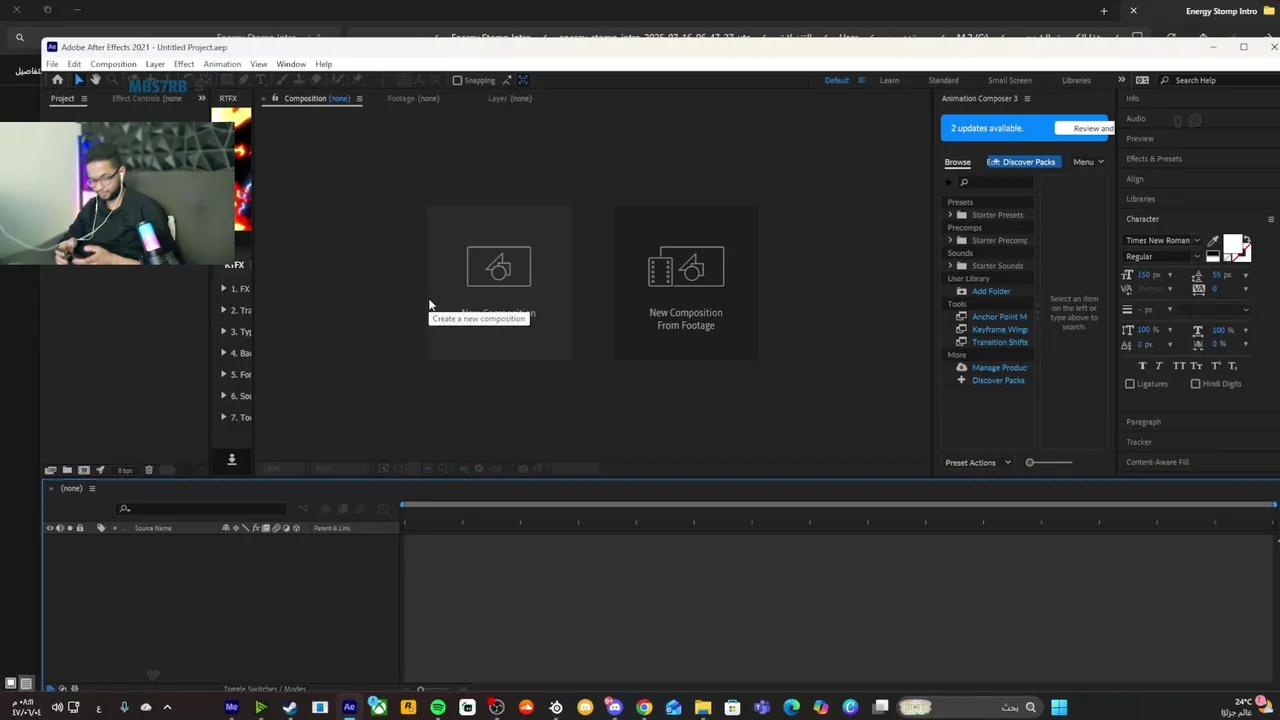Open the Composition menu
This screenshot has width=1280, height=720.
(x=113, y=64)
